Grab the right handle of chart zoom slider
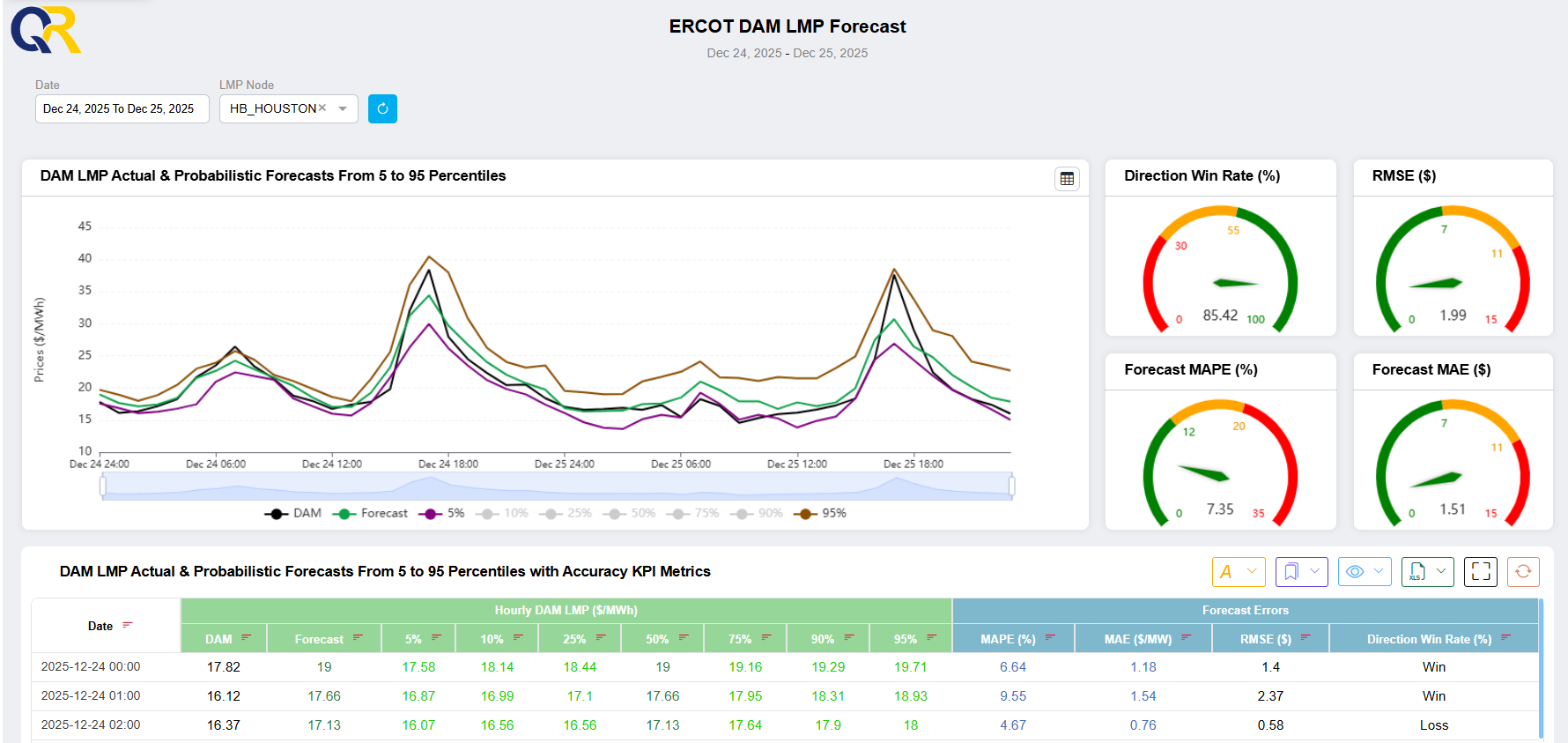The image size is (1568, 743). (x=1011, y=486)
